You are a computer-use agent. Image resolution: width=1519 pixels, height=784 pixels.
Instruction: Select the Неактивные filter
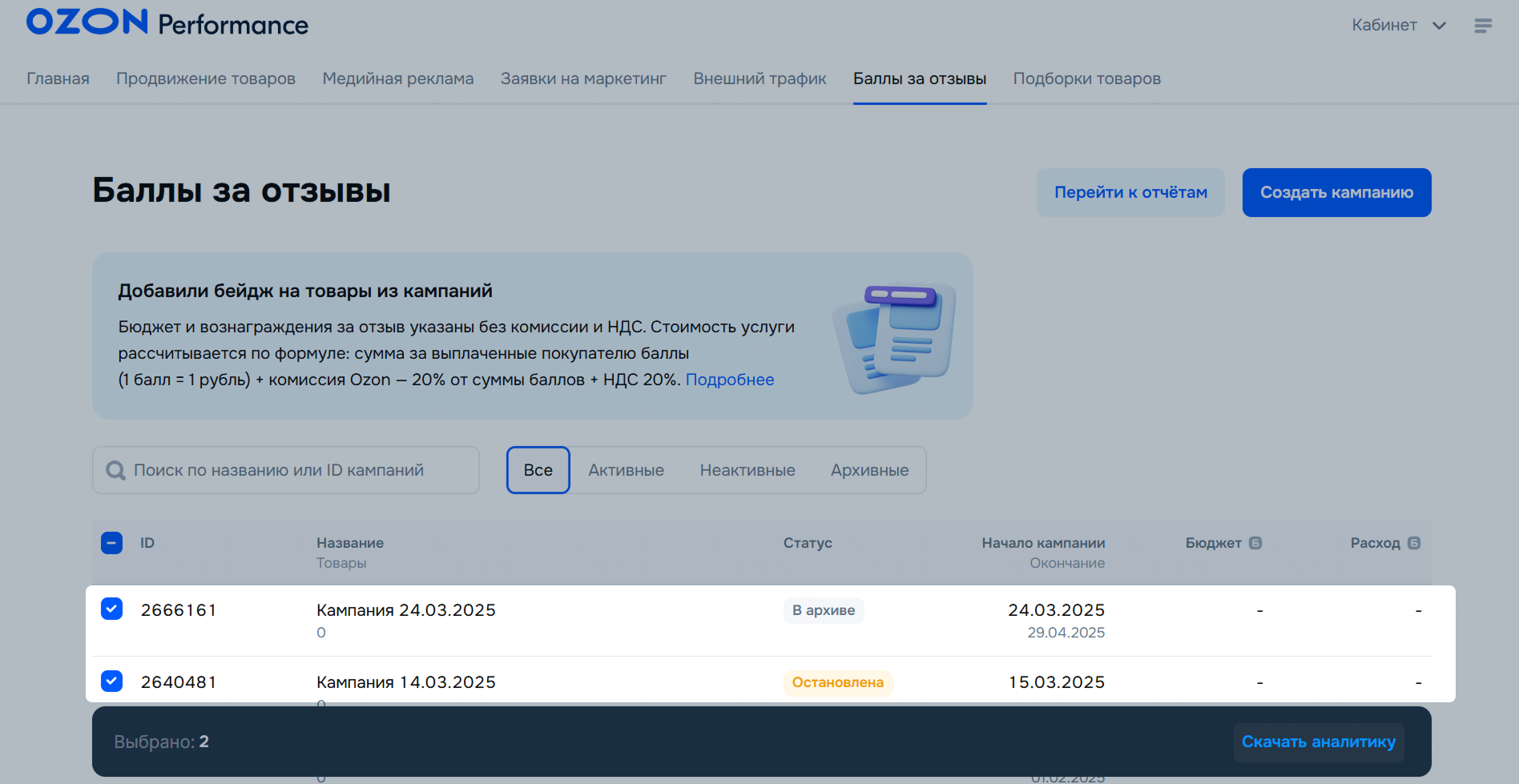pyautogui.click(x=747, y=470)
